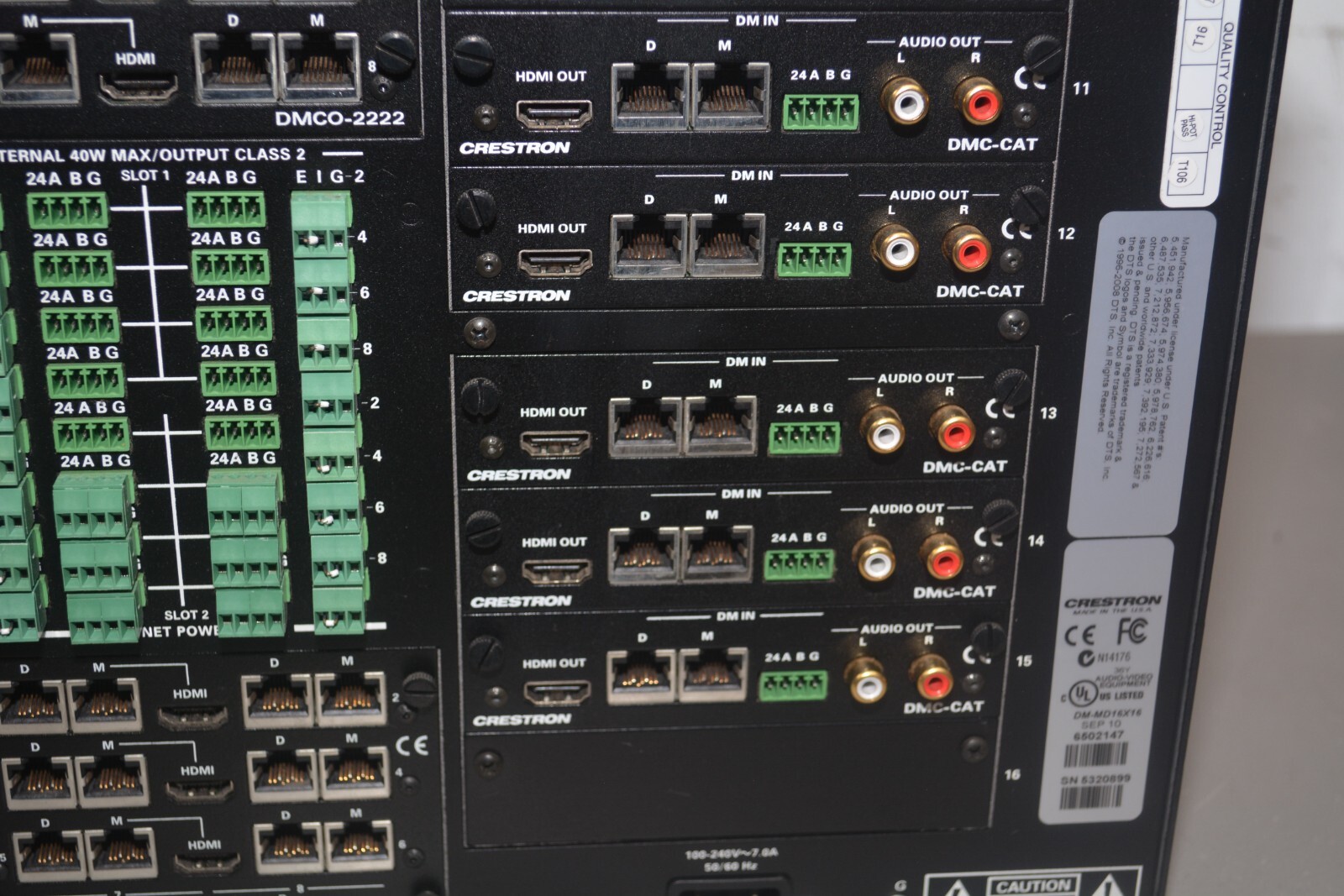Click the CRESTRON logo on card 12

click(516, 296)
